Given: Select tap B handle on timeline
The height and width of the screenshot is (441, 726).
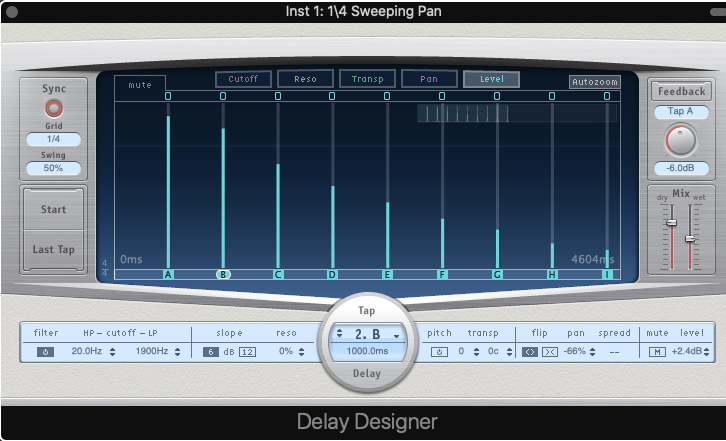Looking at the screenshot, I should tap(223, 275).
